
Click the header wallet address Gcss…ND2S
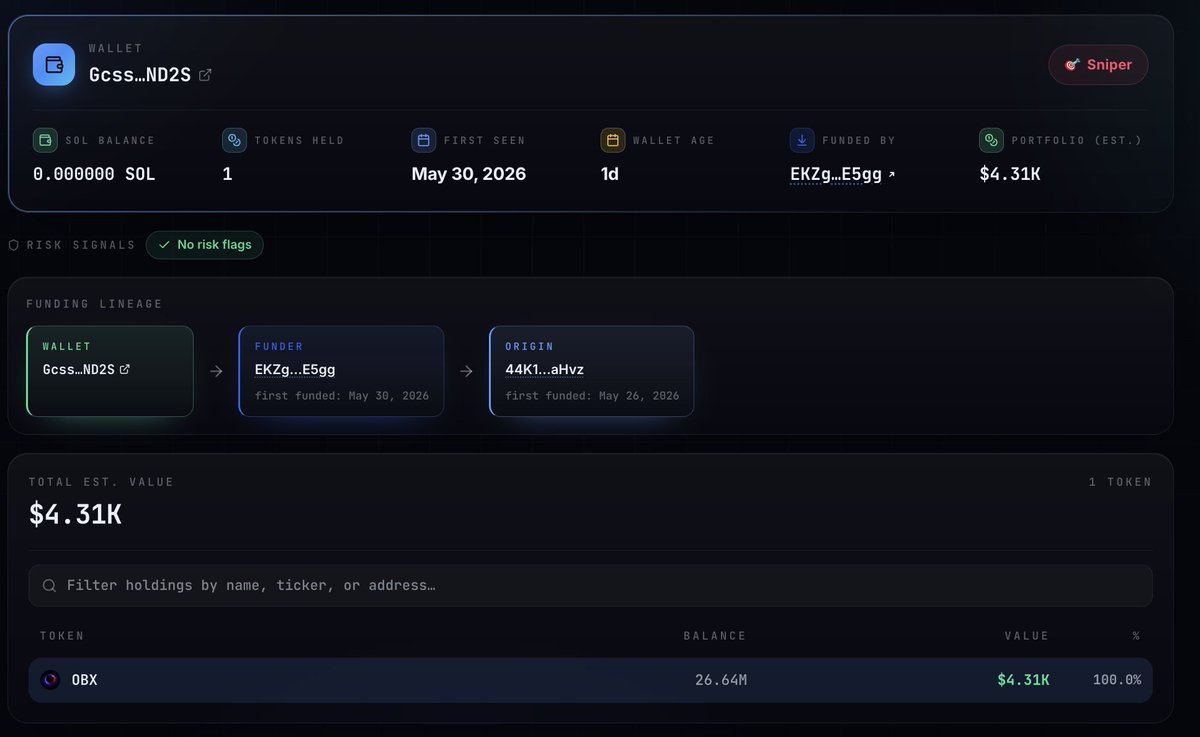coord(140,75)
